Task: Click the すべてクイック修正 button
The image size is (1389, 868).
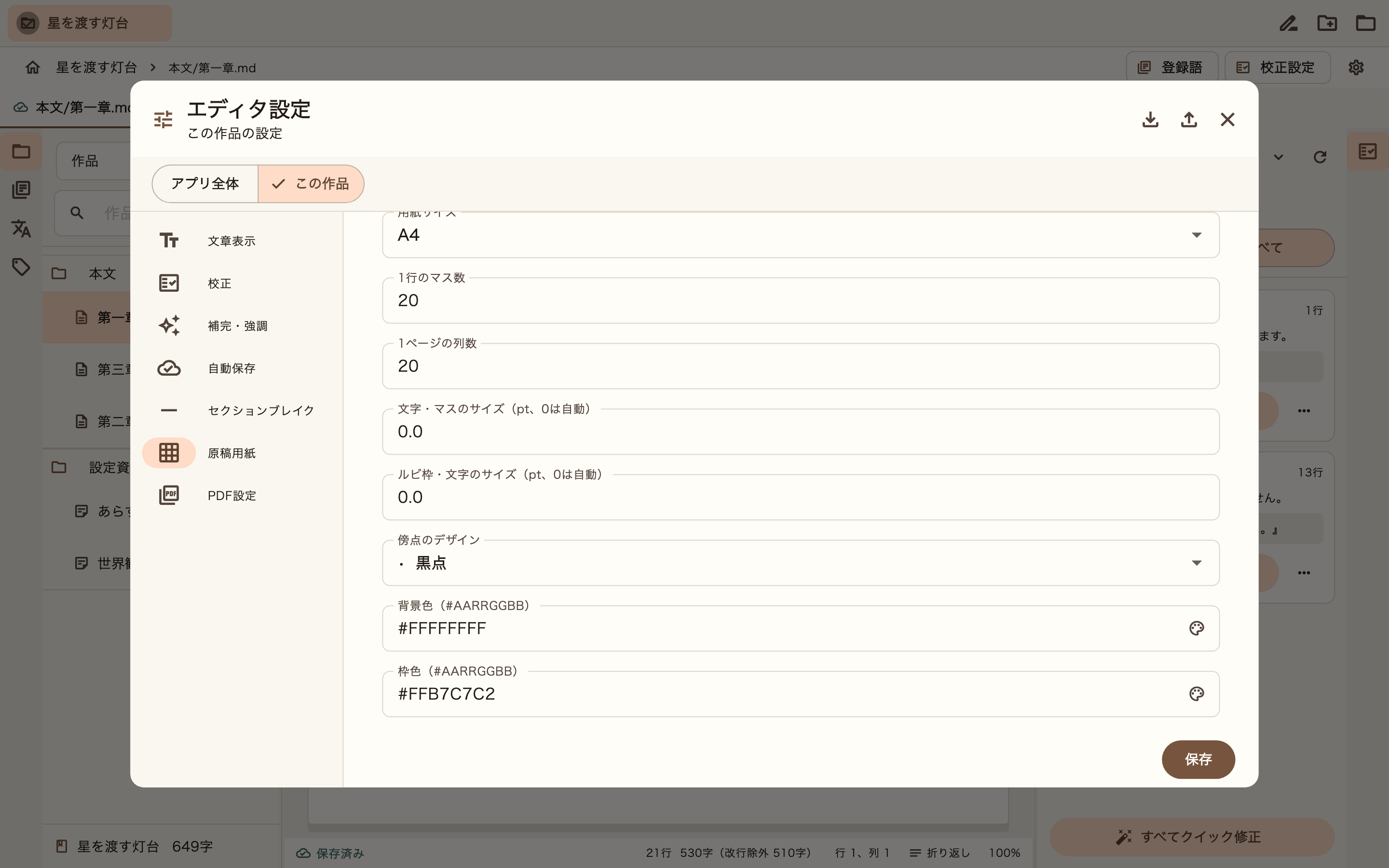Action: (1192, 837)
